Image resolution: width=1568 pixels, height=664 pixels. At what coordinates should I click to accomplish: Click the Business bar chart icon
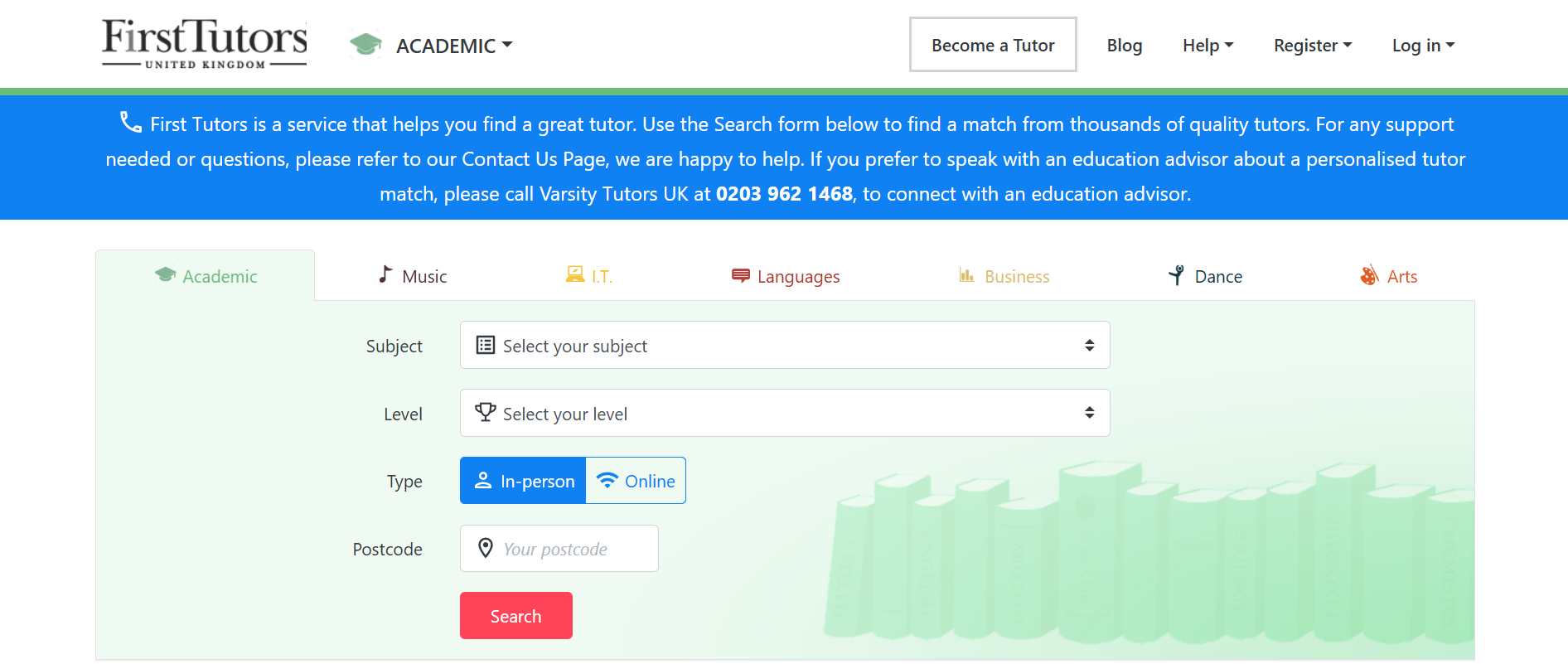click(966, 275)
